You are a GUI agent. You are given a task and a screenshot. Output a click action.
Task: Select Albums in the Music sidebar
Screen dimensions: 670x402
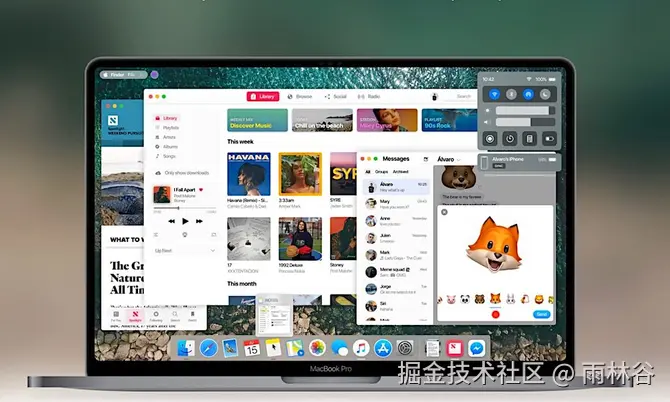pyautogui.click(x=166, y=147)
